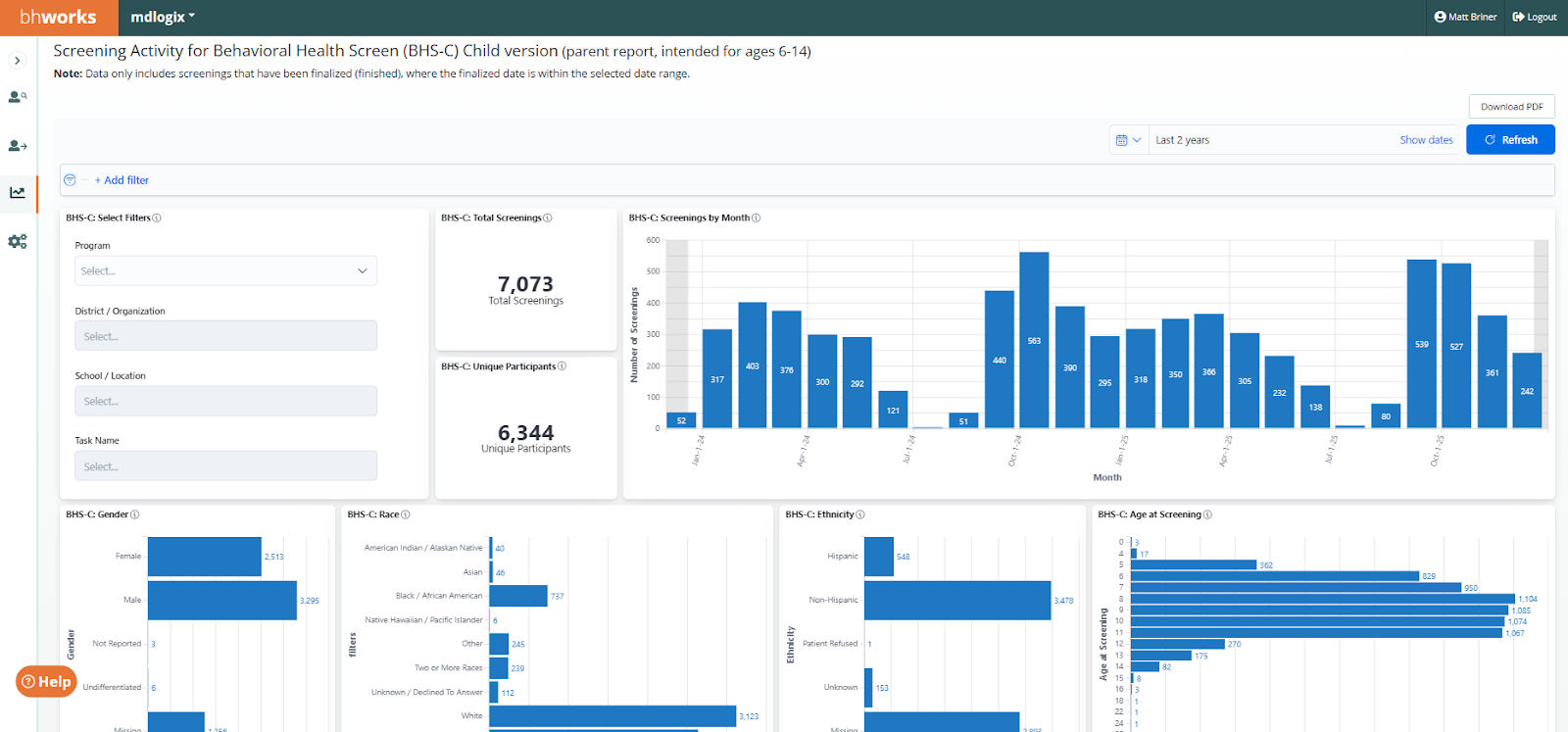Select the Female bar in Gender chart

tap(205, 557)
